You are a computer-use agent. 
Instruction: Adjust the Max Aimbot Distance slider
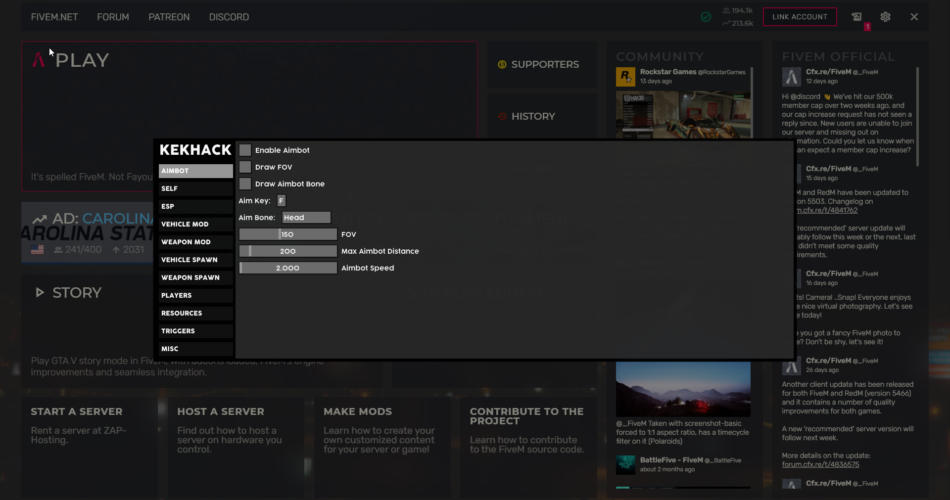click(288, 251)
